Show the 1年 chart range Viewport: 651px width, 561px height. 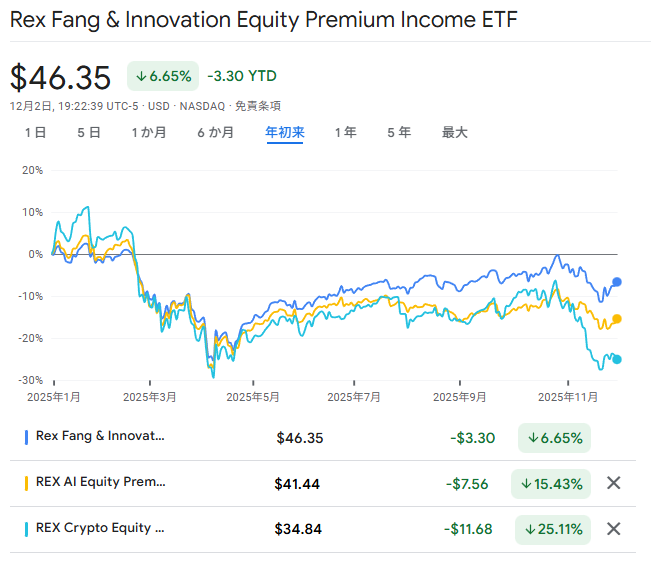pos(345,132)
